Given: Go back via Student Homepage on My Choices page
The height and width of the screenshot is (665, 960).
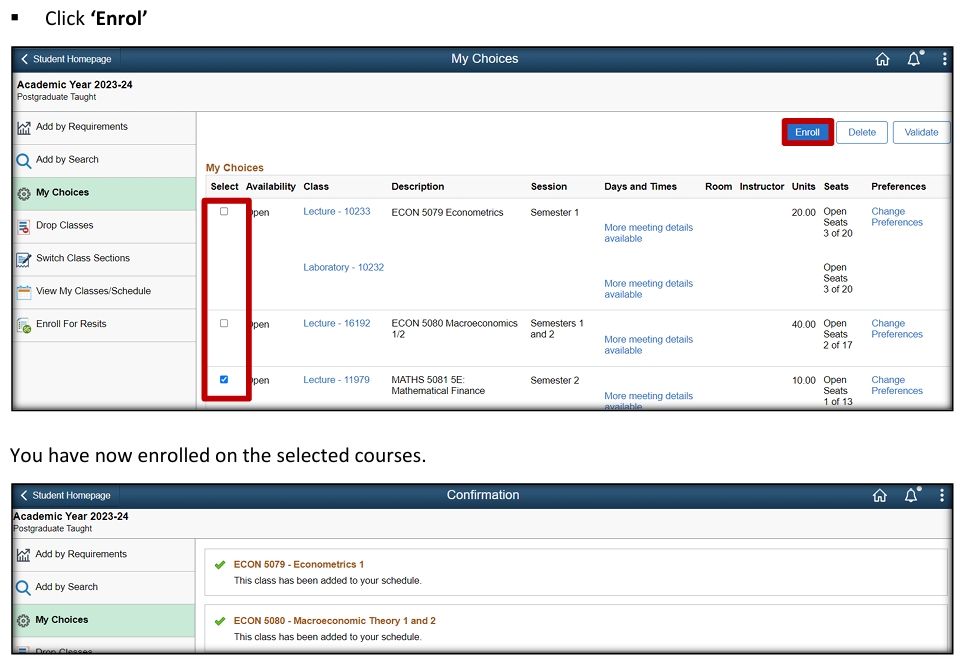Looking at the screenshot, I should click(66, 59).
